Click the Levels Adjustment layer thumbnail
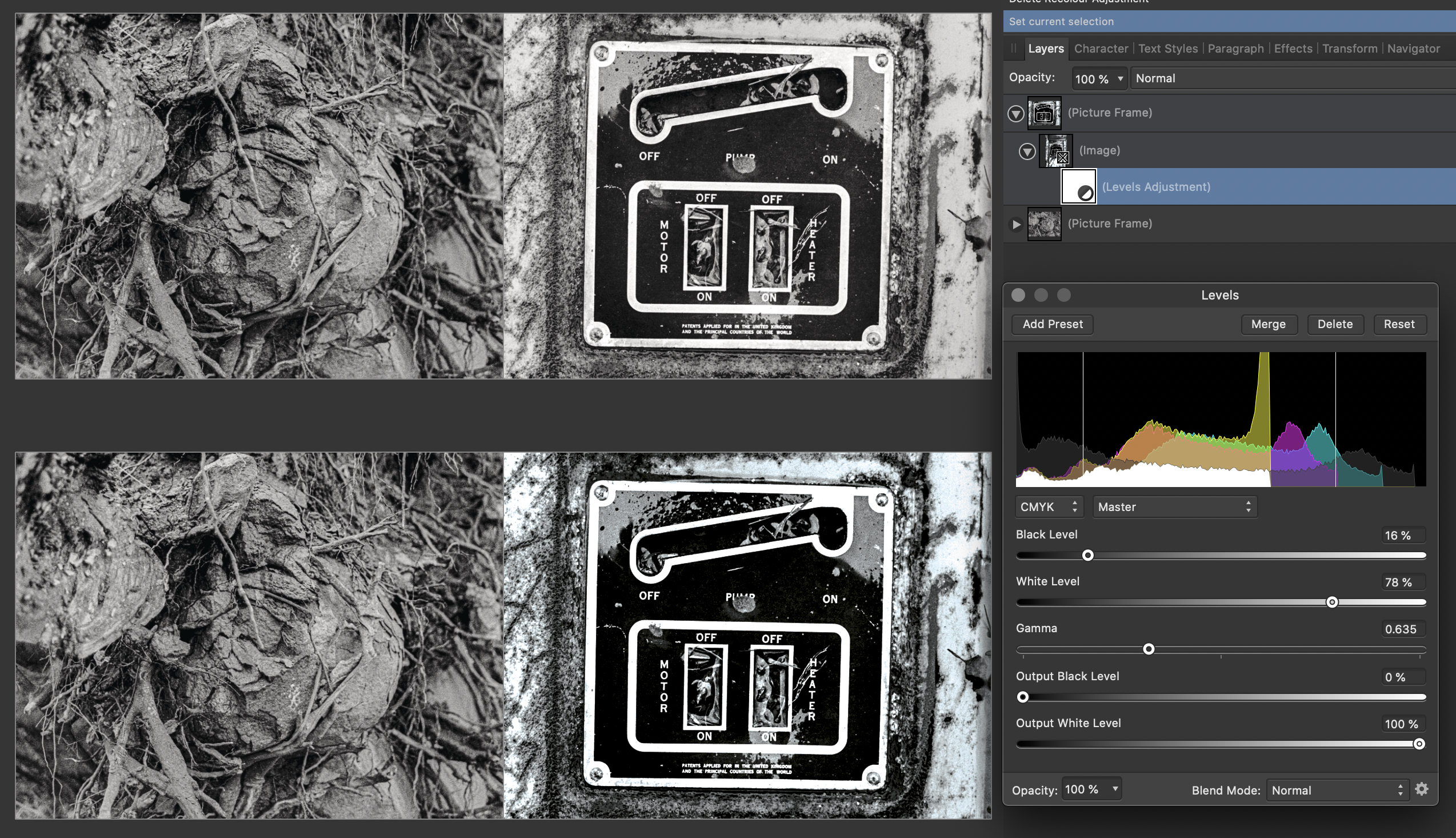The width and height of the screenshot is (1456, 838). (1078, 186)
